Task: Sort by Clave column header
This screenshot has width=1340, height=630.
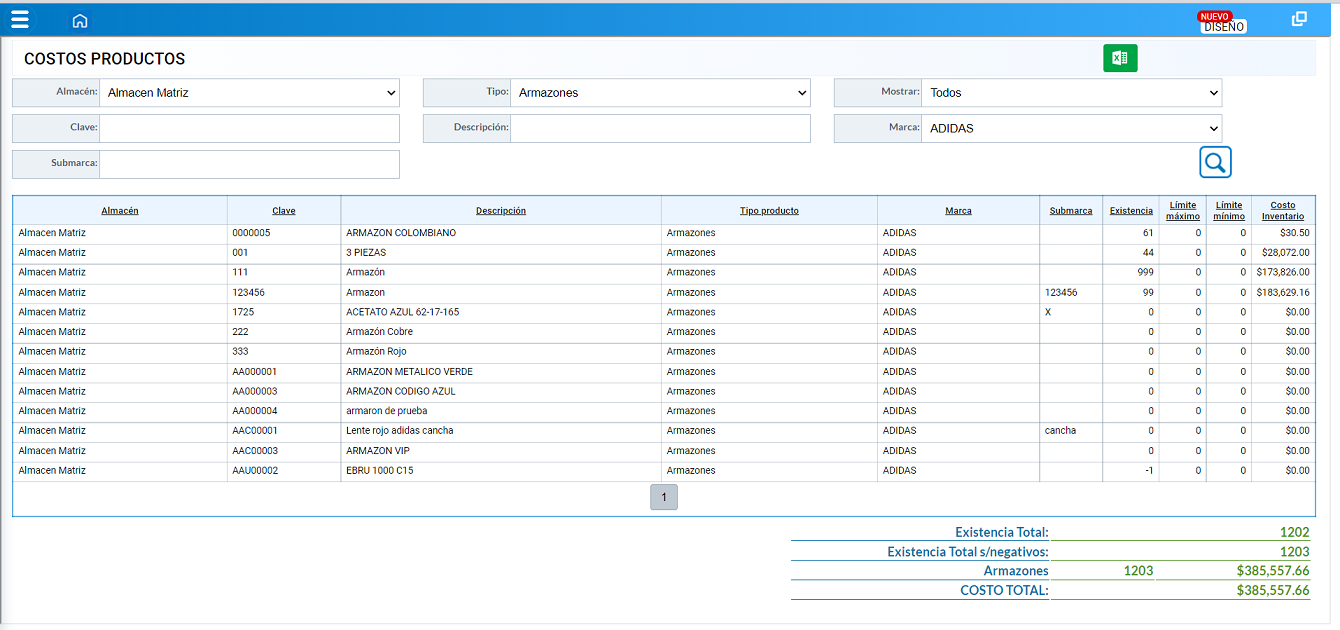Action: (x=284, y=211)
